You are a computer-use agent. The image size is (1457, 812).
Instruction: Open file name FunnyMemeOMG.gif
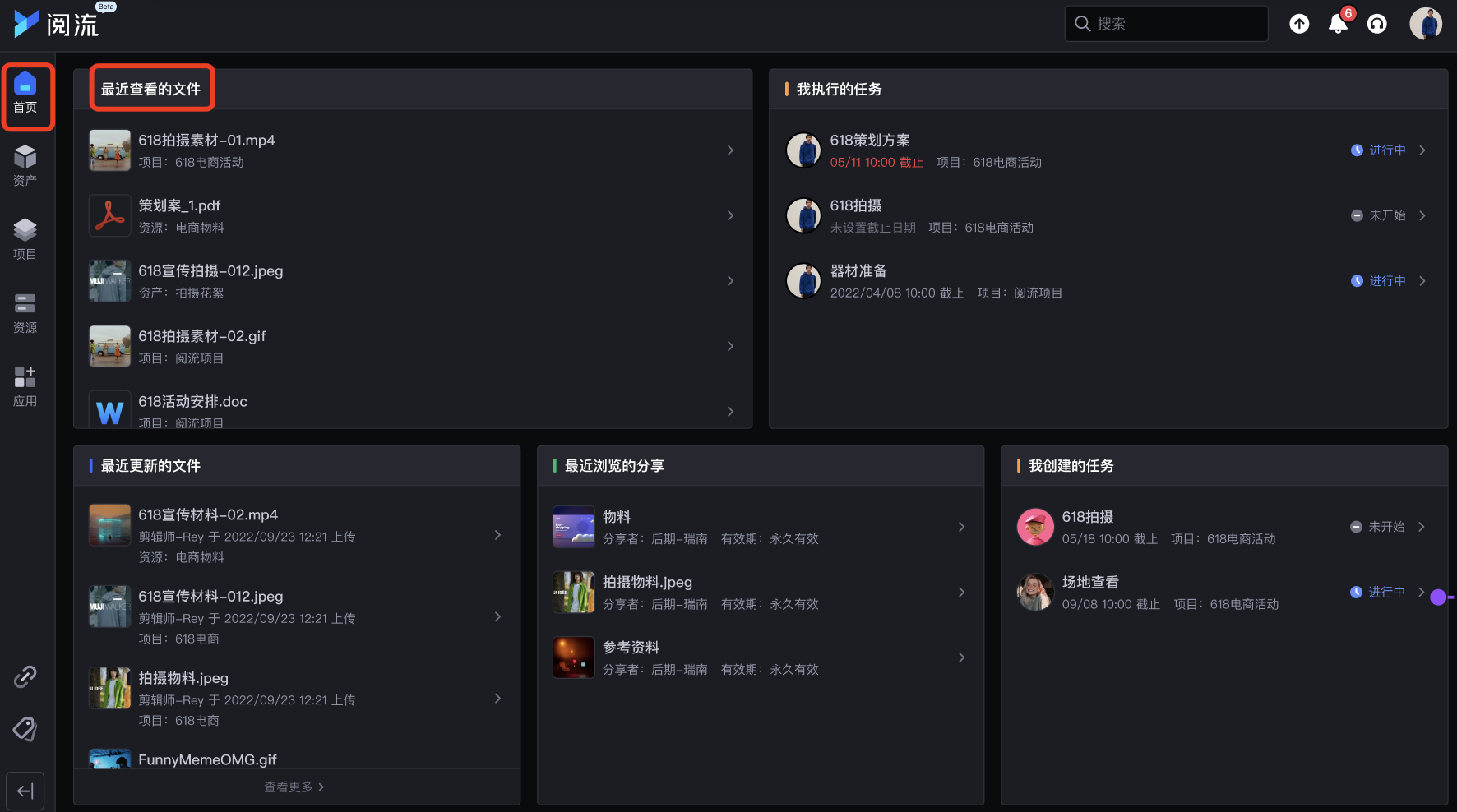coord(207,759)
